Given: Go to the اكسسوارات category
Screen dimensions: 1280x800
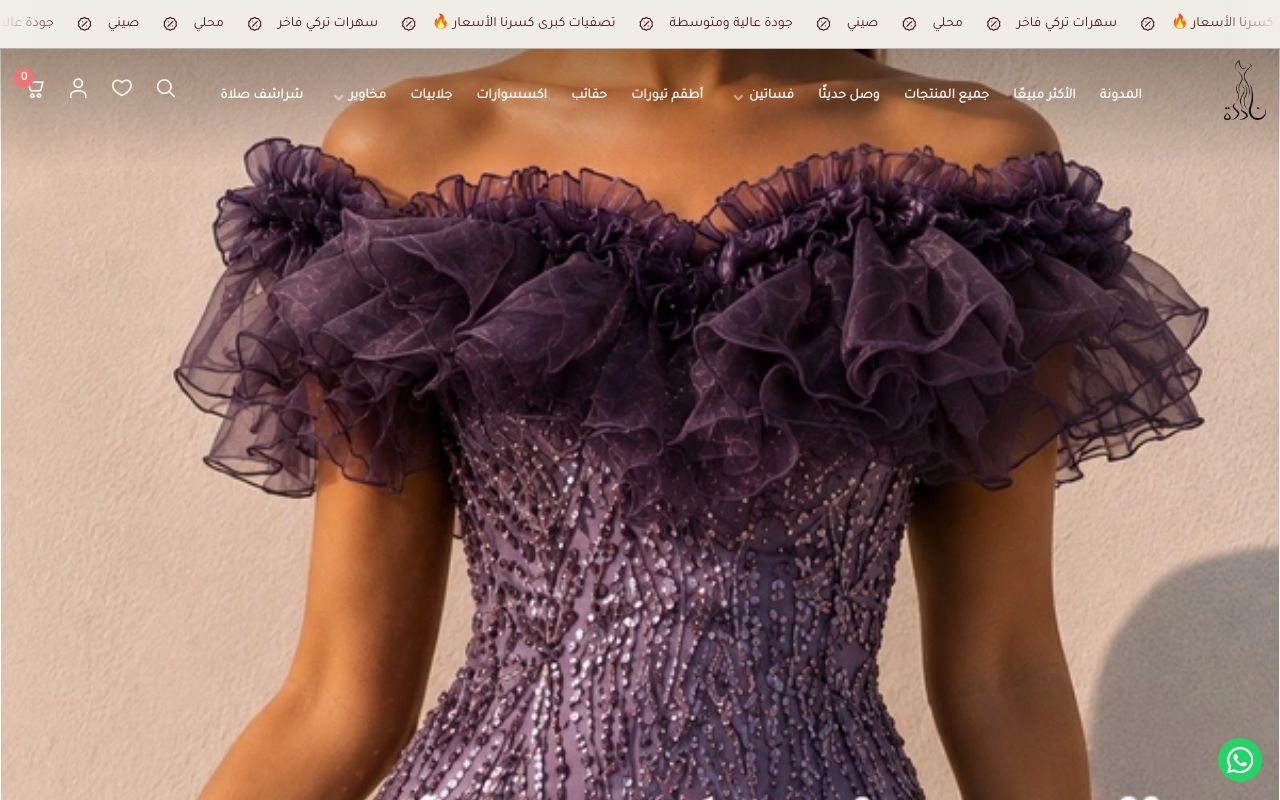Looking at the screenshot, I should click(x=511, y=95).
